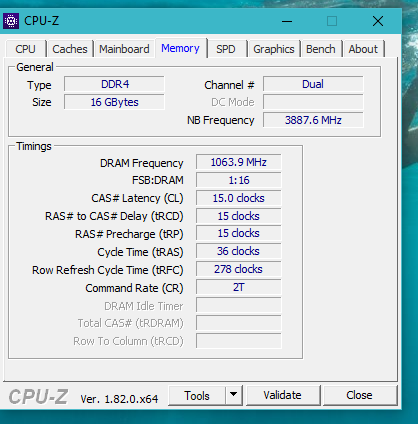Click the tRP 15 clocks value
The image size is (418, 424).
(239, 233)
